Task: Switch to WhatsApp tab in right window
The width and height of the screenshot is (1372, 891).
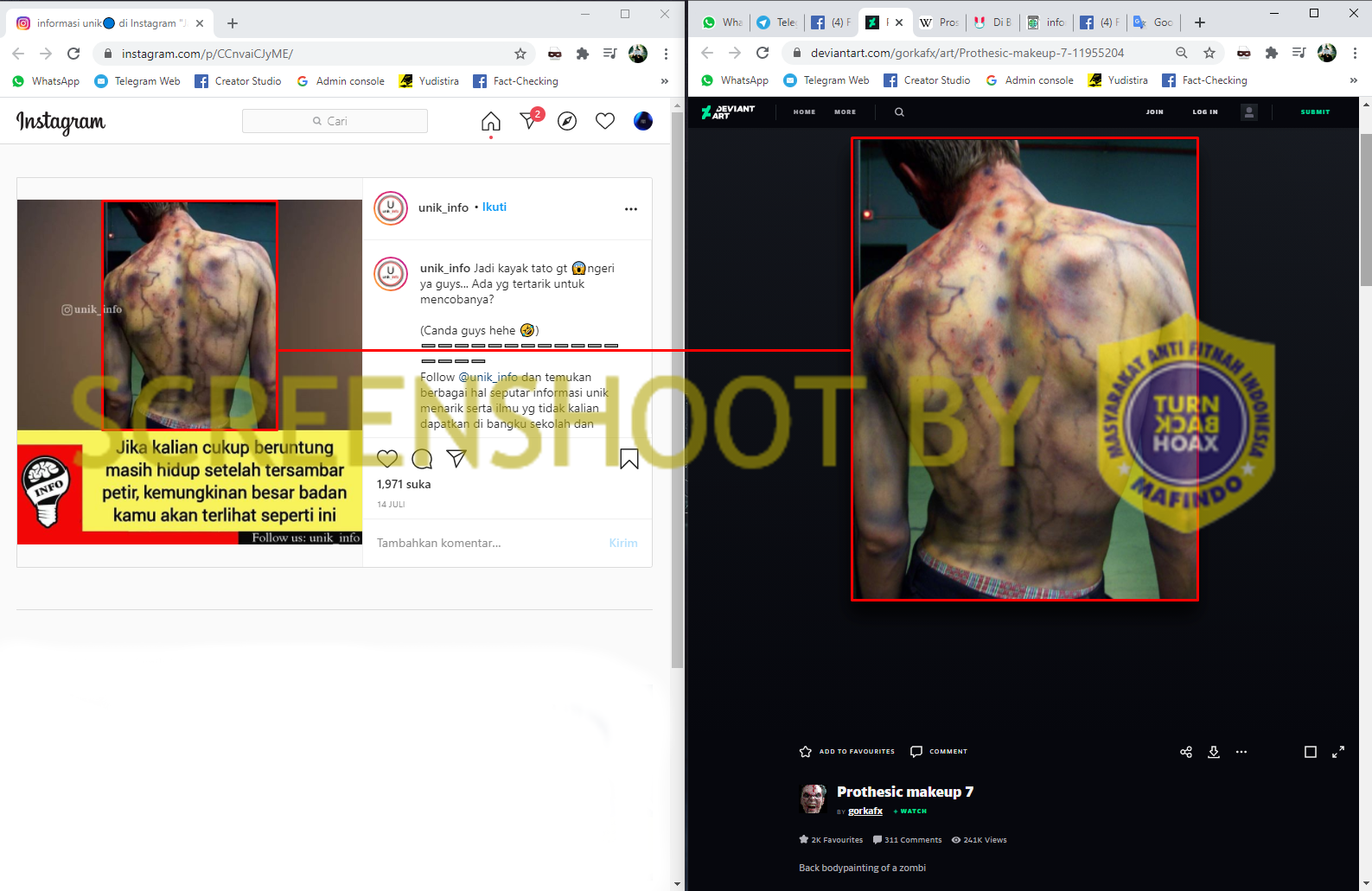Action: point(724,22)
